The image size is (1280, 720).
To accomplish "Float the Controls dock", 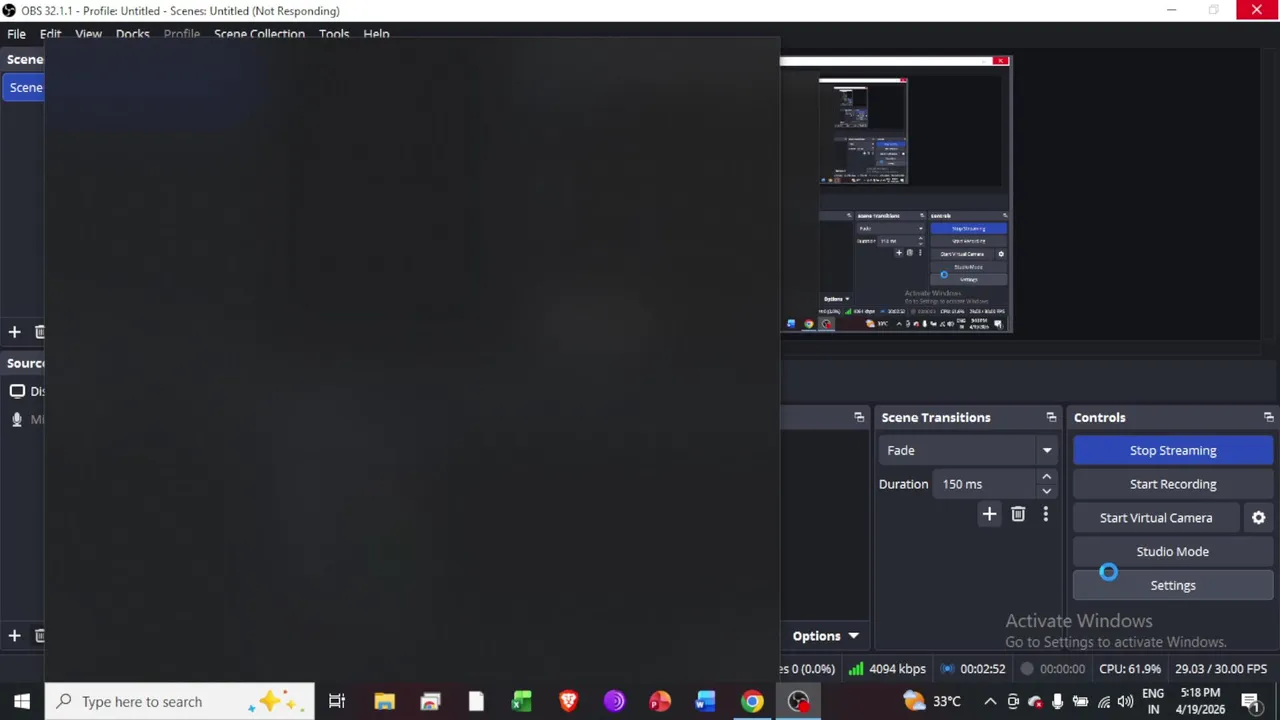I will (x=1268, y=418).
